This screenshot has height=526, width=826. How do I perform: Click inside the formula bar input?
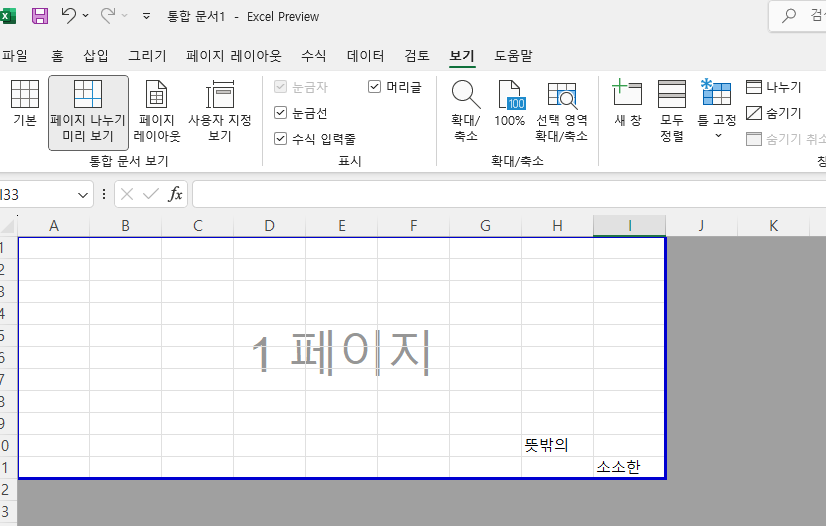click(x=509, y=195)
